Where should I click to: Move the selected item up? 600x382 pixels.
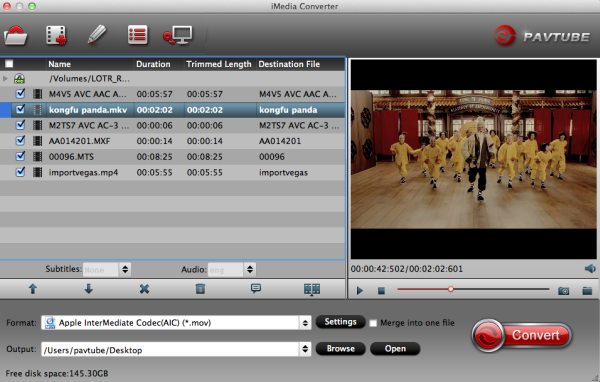[x=33, y=289]
